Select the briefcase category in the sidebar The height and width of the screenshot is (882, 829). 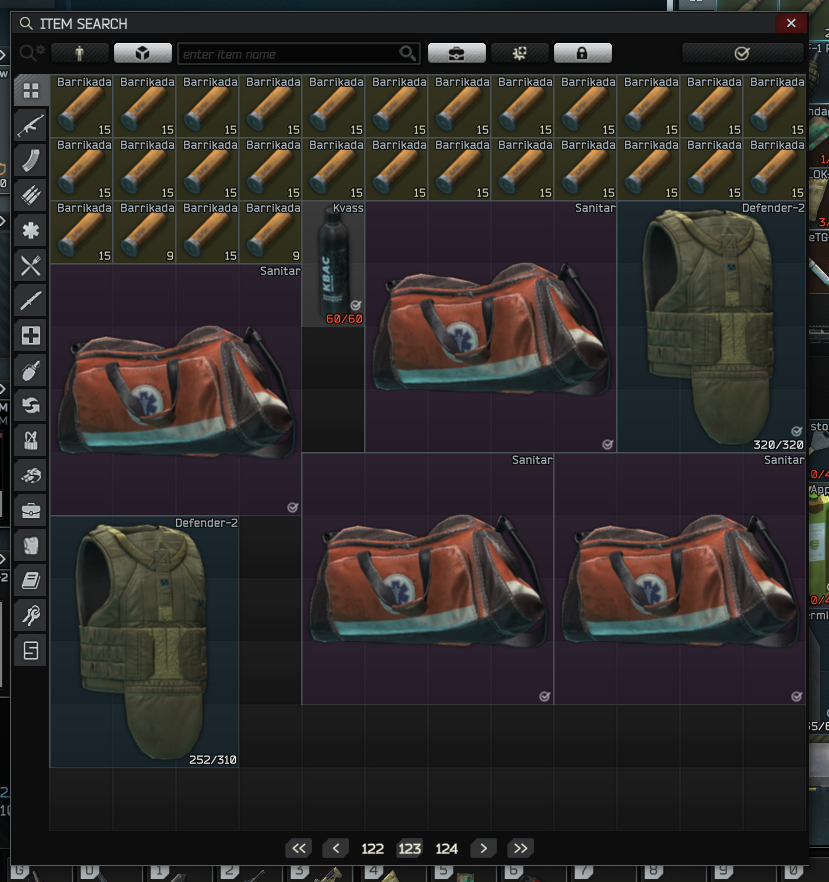pyautogui.click(x=30, y=510)
